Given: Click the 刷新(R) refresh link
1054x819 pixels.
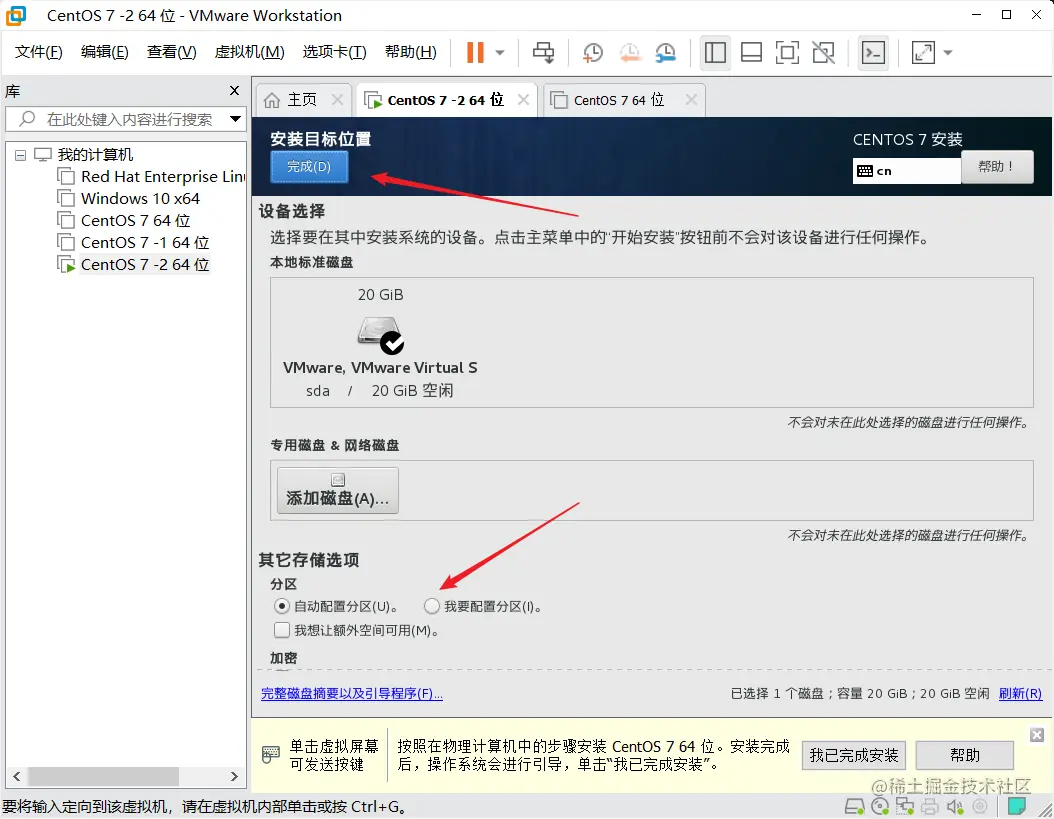Looking at the screenshot, I should [1020, 694].
